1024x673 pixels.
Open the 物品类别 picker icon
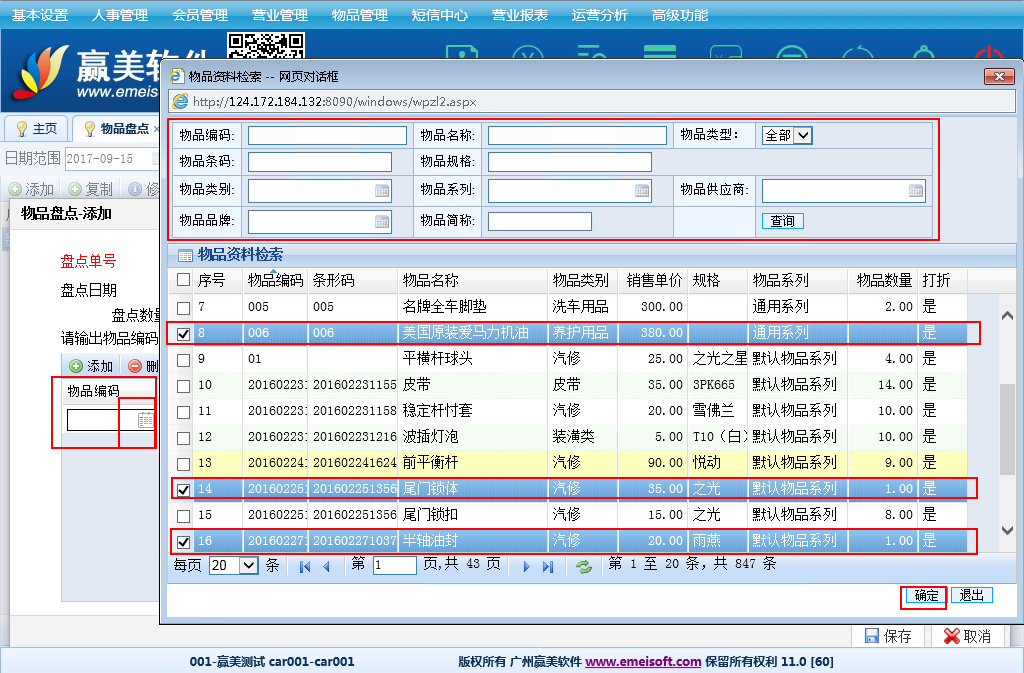pyautogui.click(x=382, y=191)
